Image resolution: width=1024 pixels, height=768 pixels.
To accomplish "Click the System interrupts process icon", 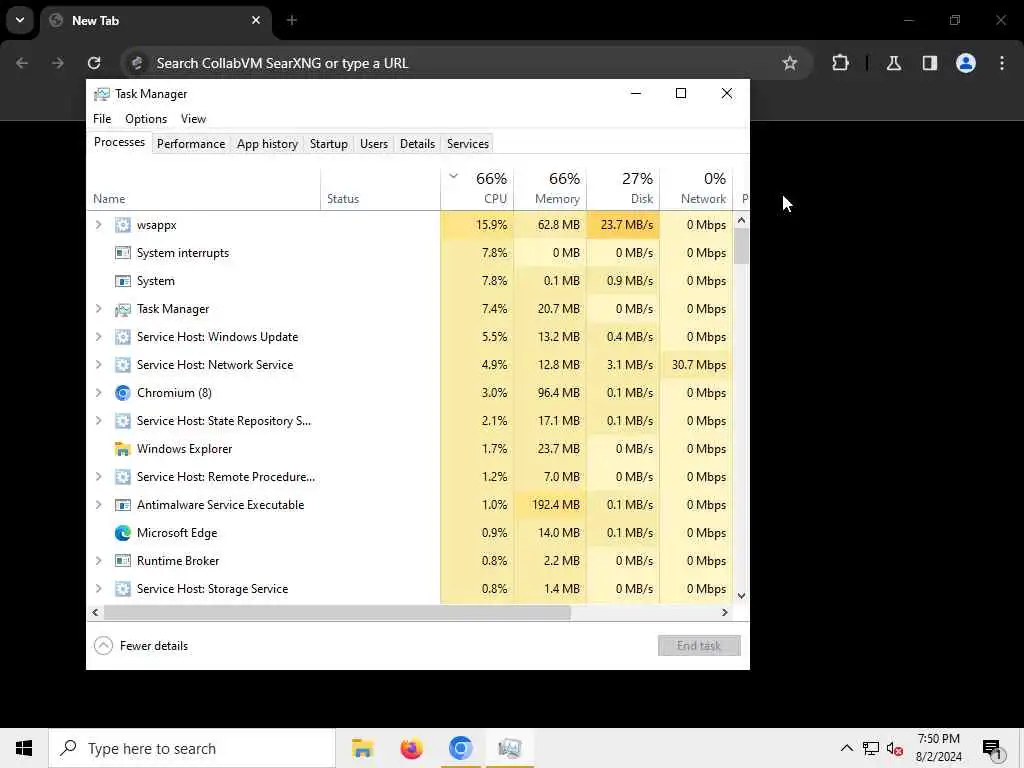I will [123, 253].
